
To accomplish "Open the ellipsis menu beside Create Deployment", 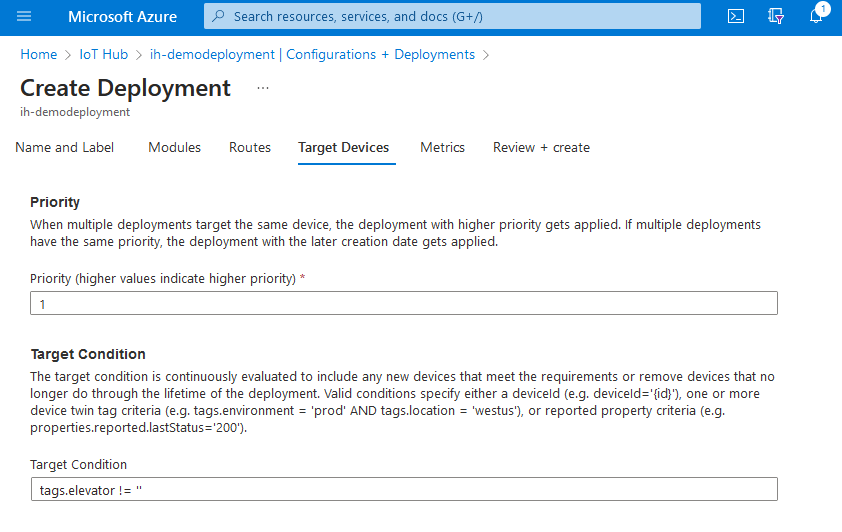I will click(263, 88).
